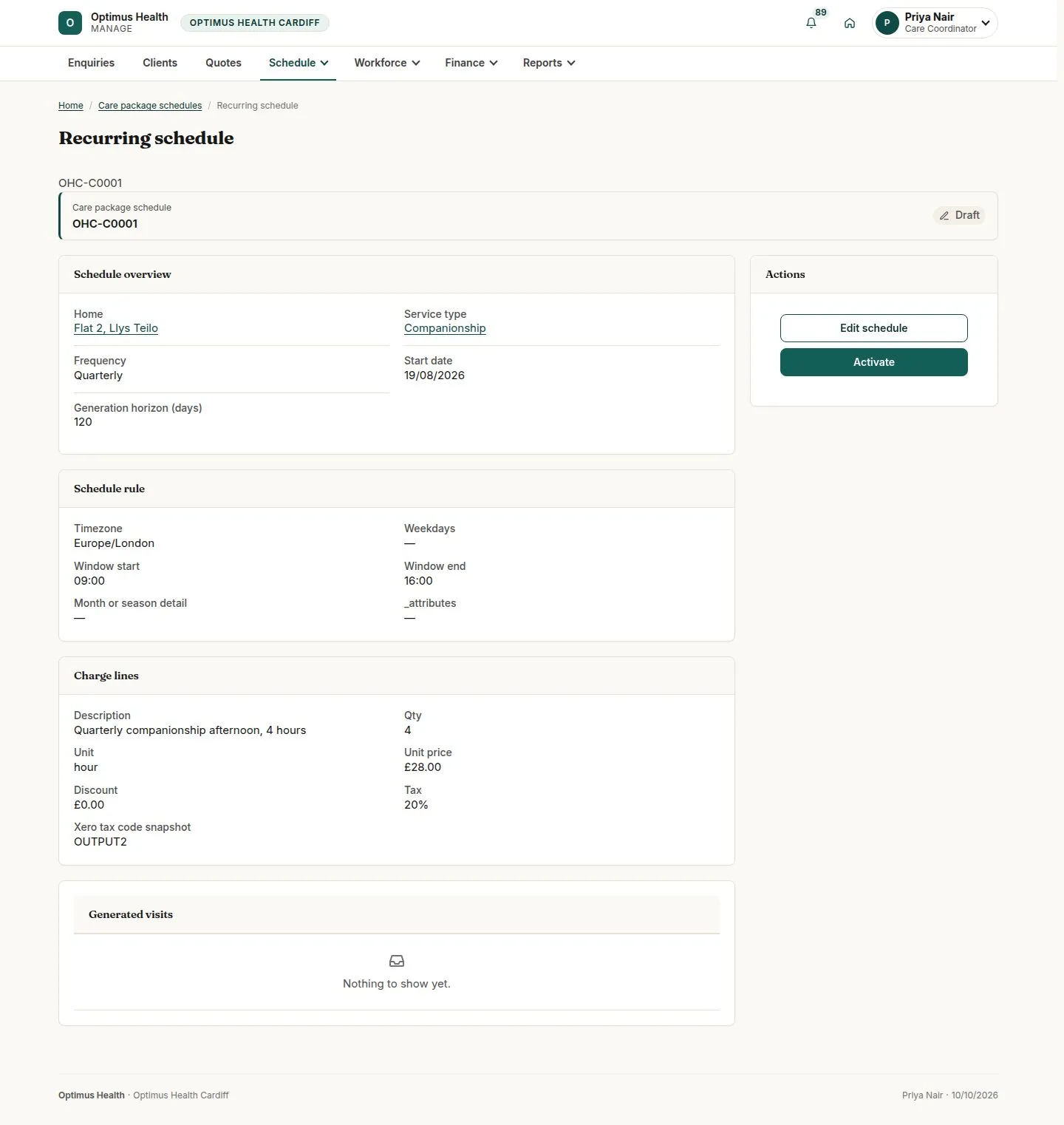The width and height of the screenshot is (1064, 1125).
Task: Open the Workforce dropdown menu
Action: tap(387, 63)
